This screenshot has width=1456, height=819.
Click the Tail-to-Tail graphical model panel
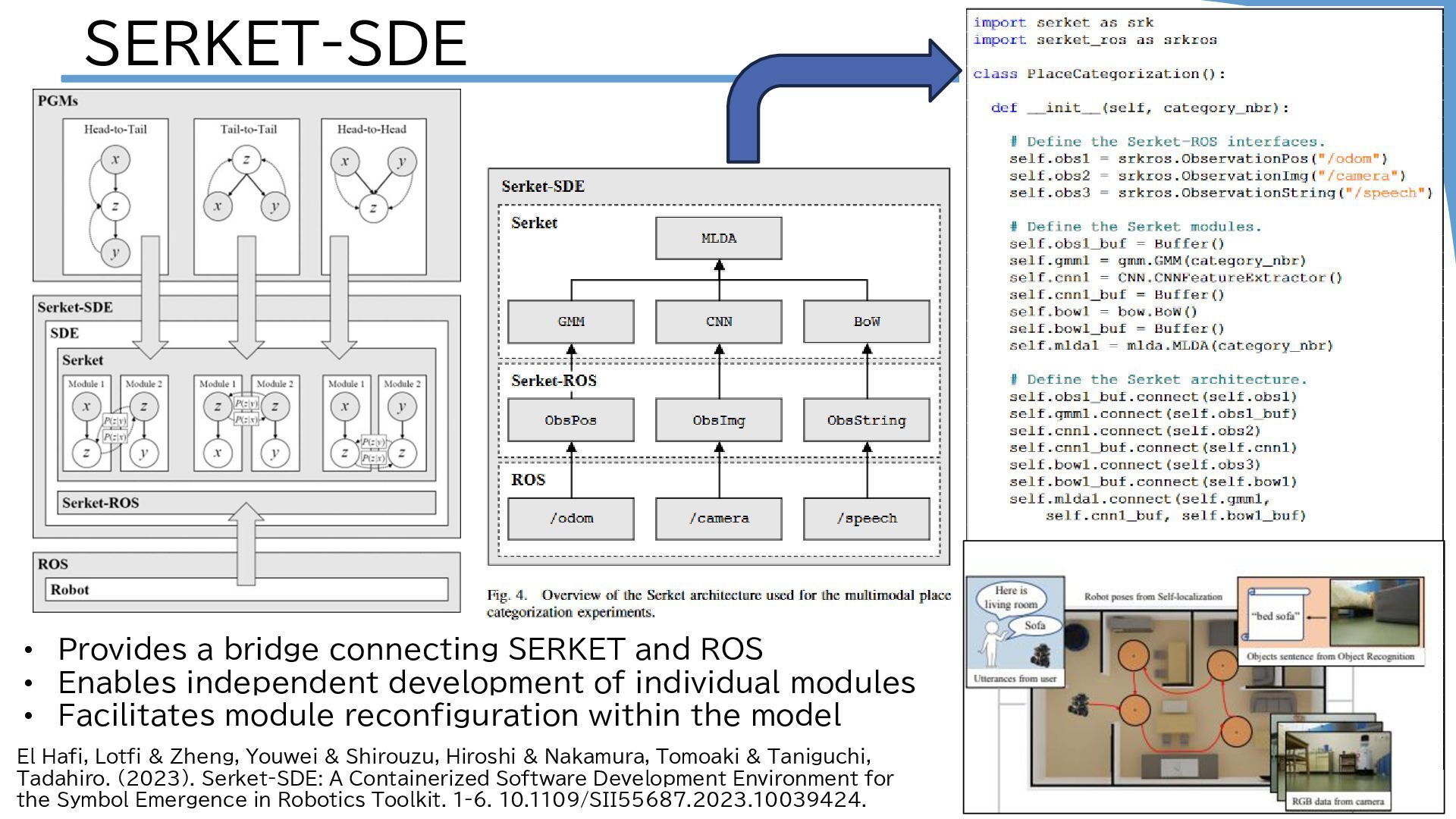point(246,196)
